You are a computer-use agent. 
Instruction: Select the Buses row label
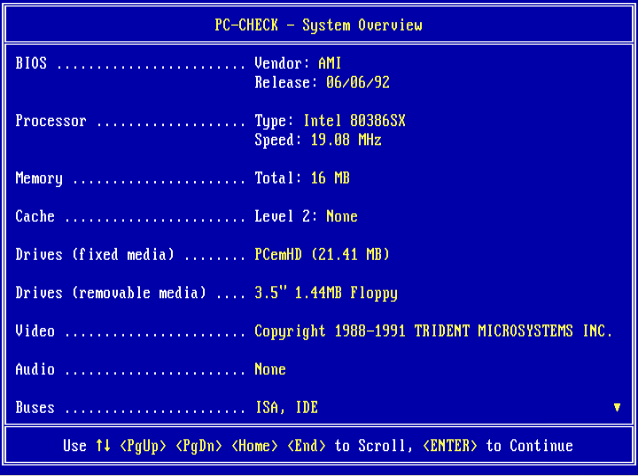point(35,408)
